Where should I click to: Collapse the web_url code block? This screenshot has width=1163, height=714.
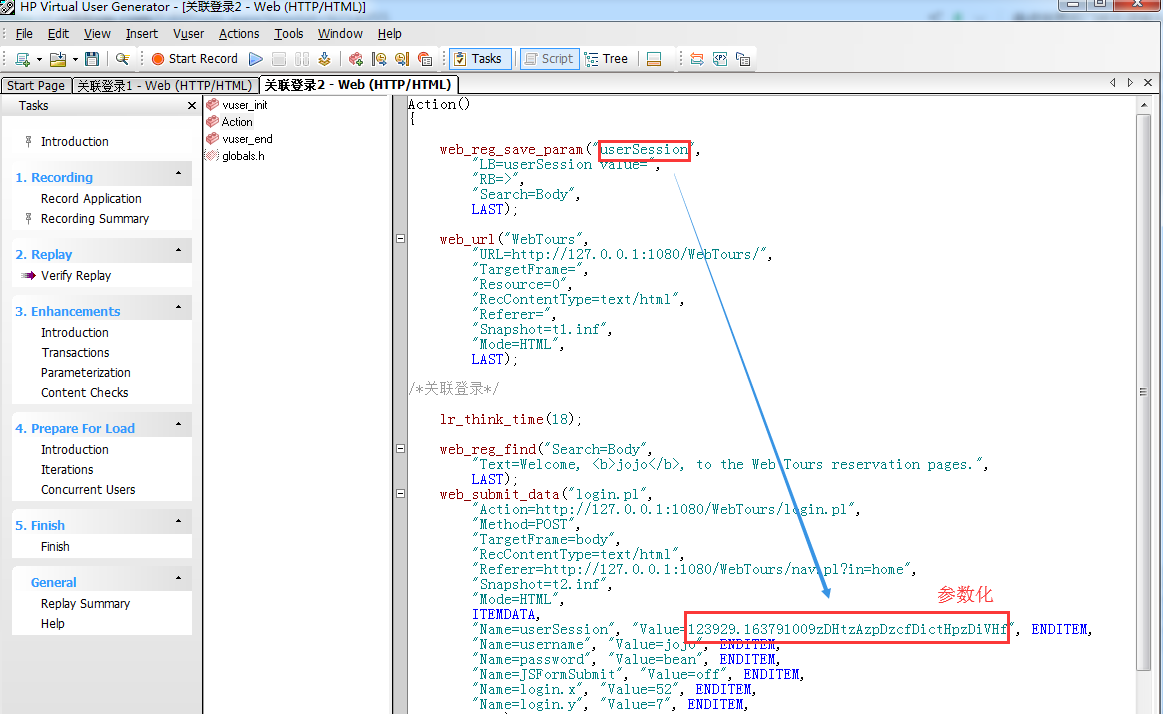pos(401,239)
